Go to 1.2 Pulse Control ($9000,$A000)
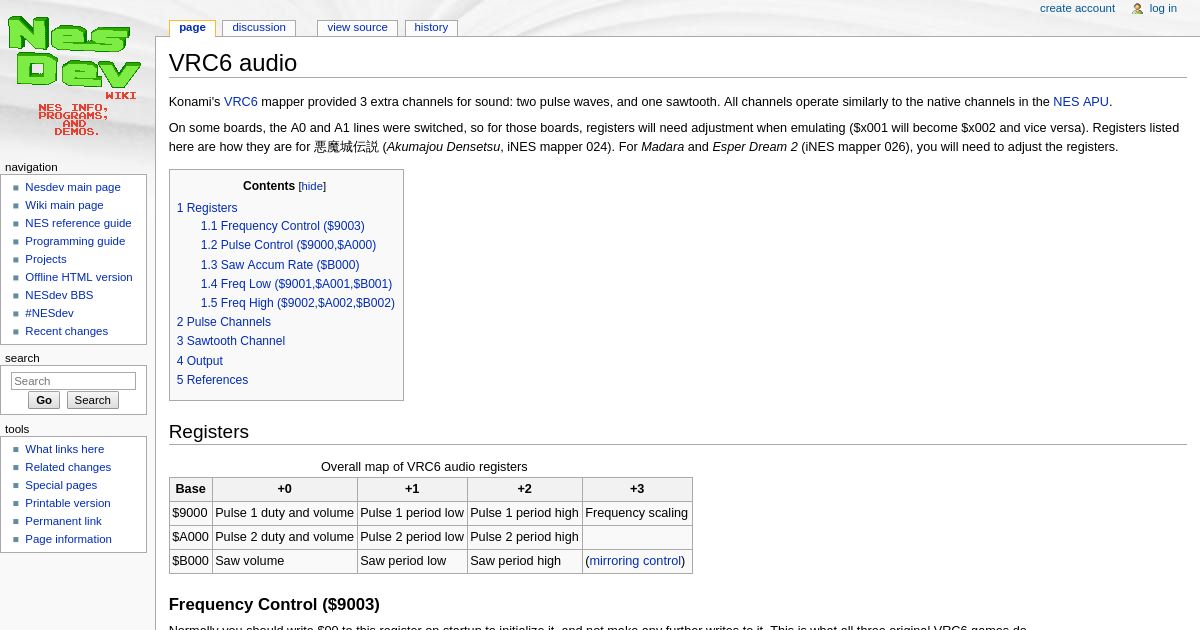The height and width of the screenshot is (630, 1200). (288, 245)
